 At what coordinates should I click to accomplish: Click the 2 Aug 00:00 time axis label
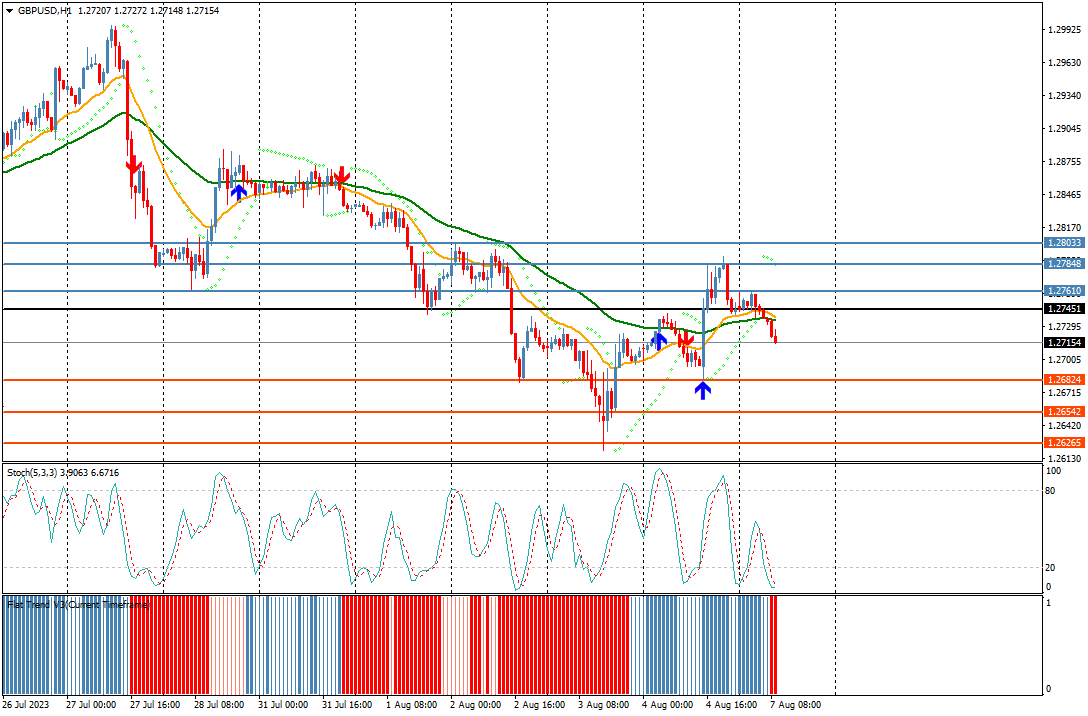pyautogui.click(x=475, y=705)
